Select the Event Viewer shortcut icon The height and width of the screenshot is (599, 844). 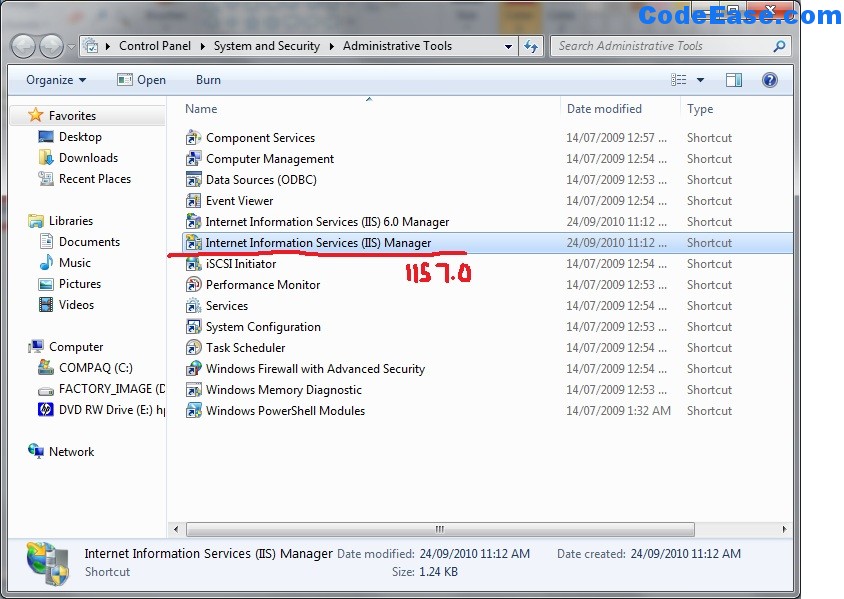coord(193,201)
